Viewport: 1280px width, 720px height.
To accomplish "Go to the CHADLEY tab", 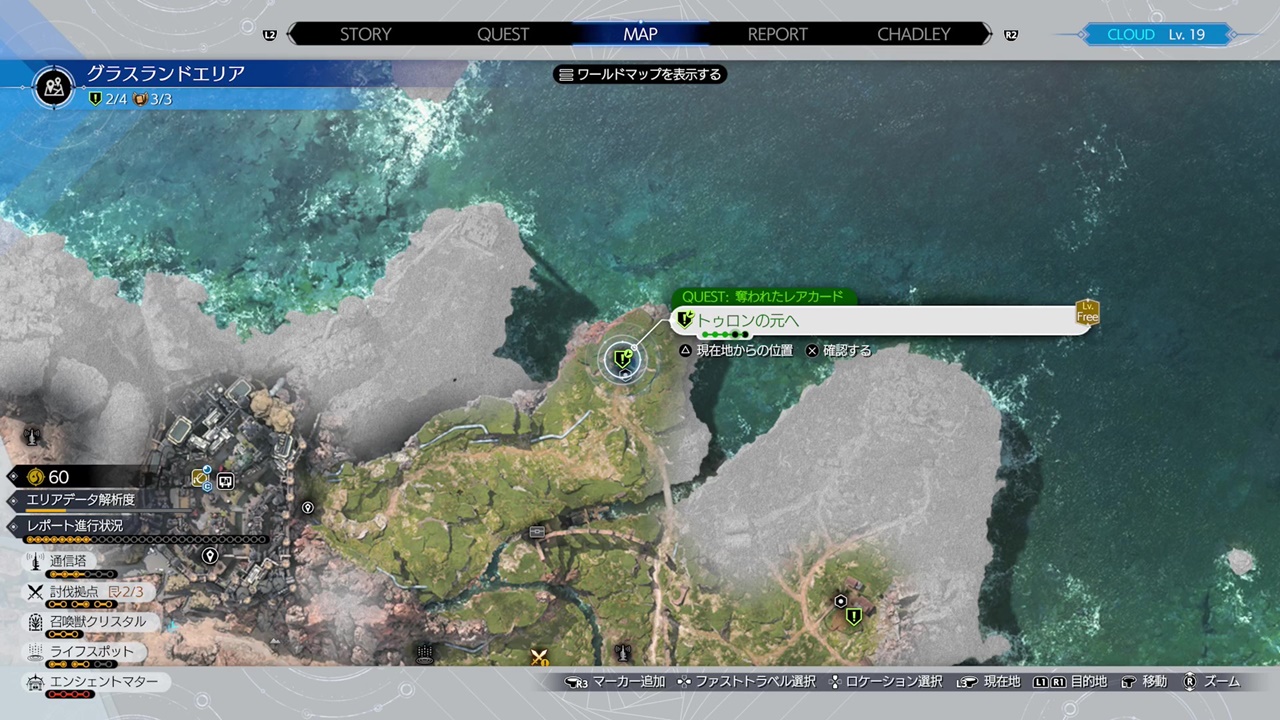I will click(913, 34).
